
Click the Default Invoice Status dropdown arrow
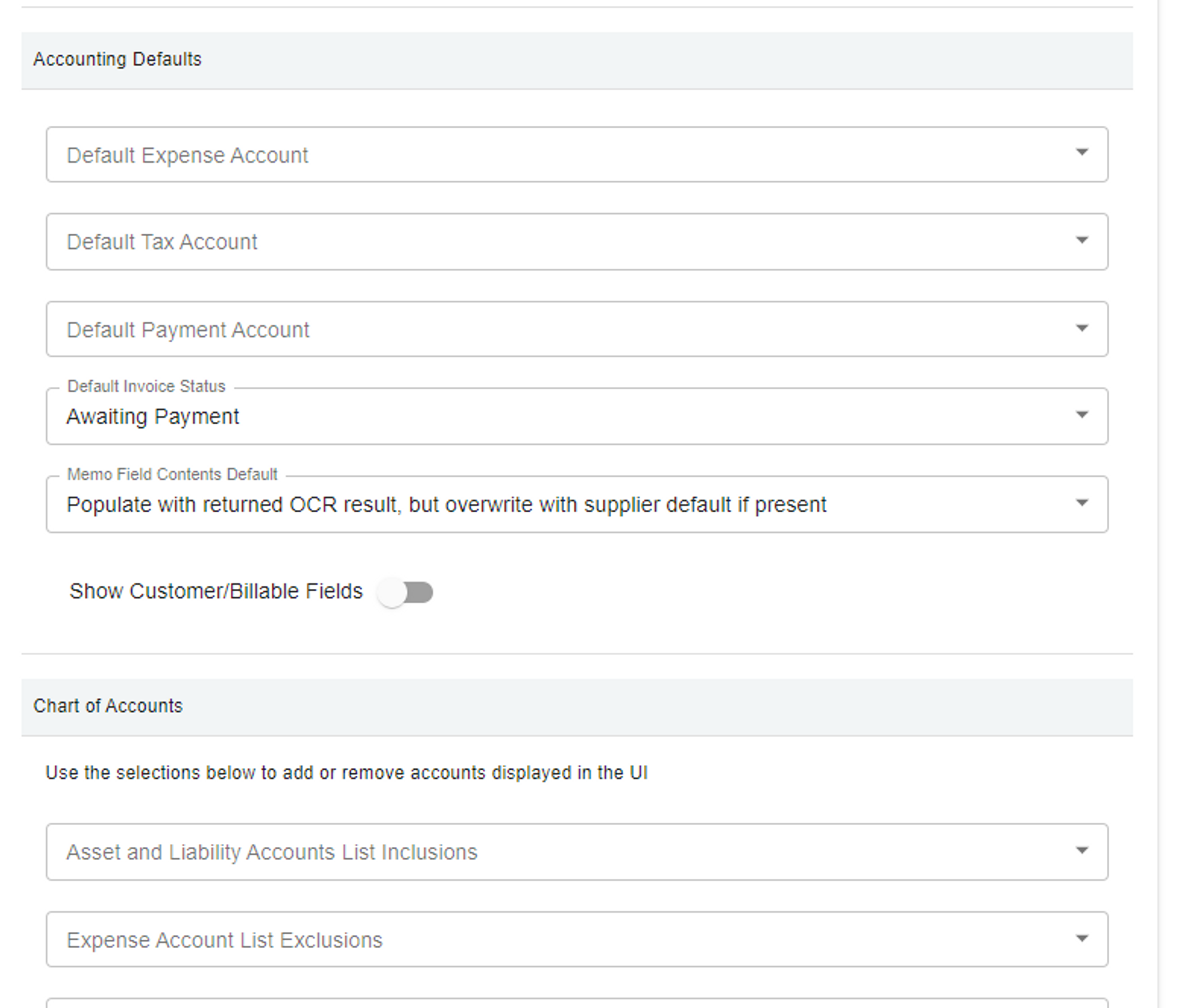pyautogui.click(x=1082, y=415)
